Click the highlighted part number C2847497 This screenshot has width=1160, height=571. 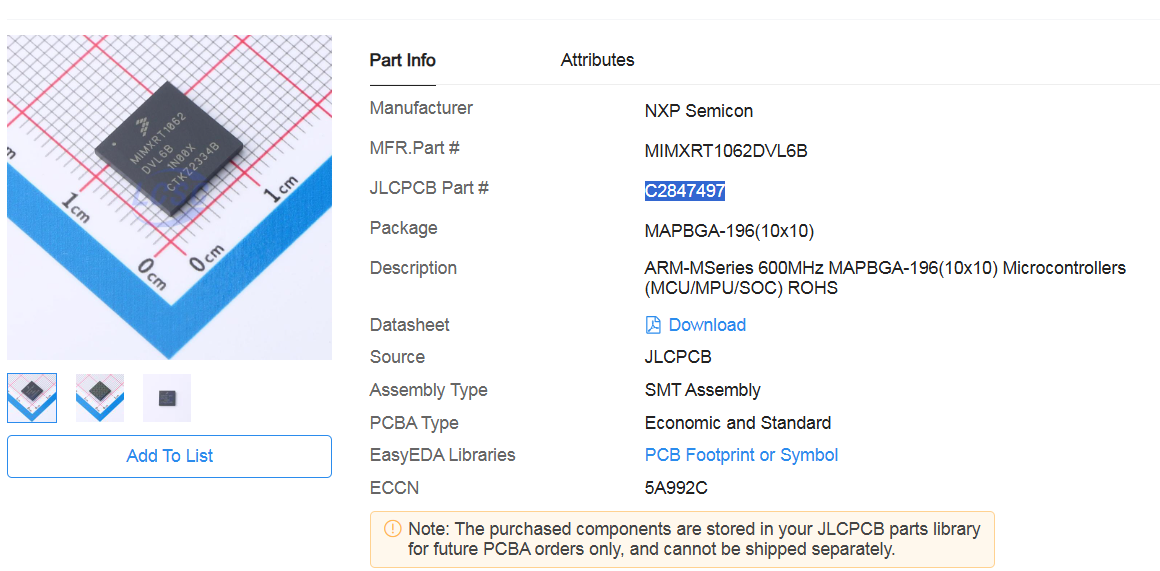tap(685, 191)
